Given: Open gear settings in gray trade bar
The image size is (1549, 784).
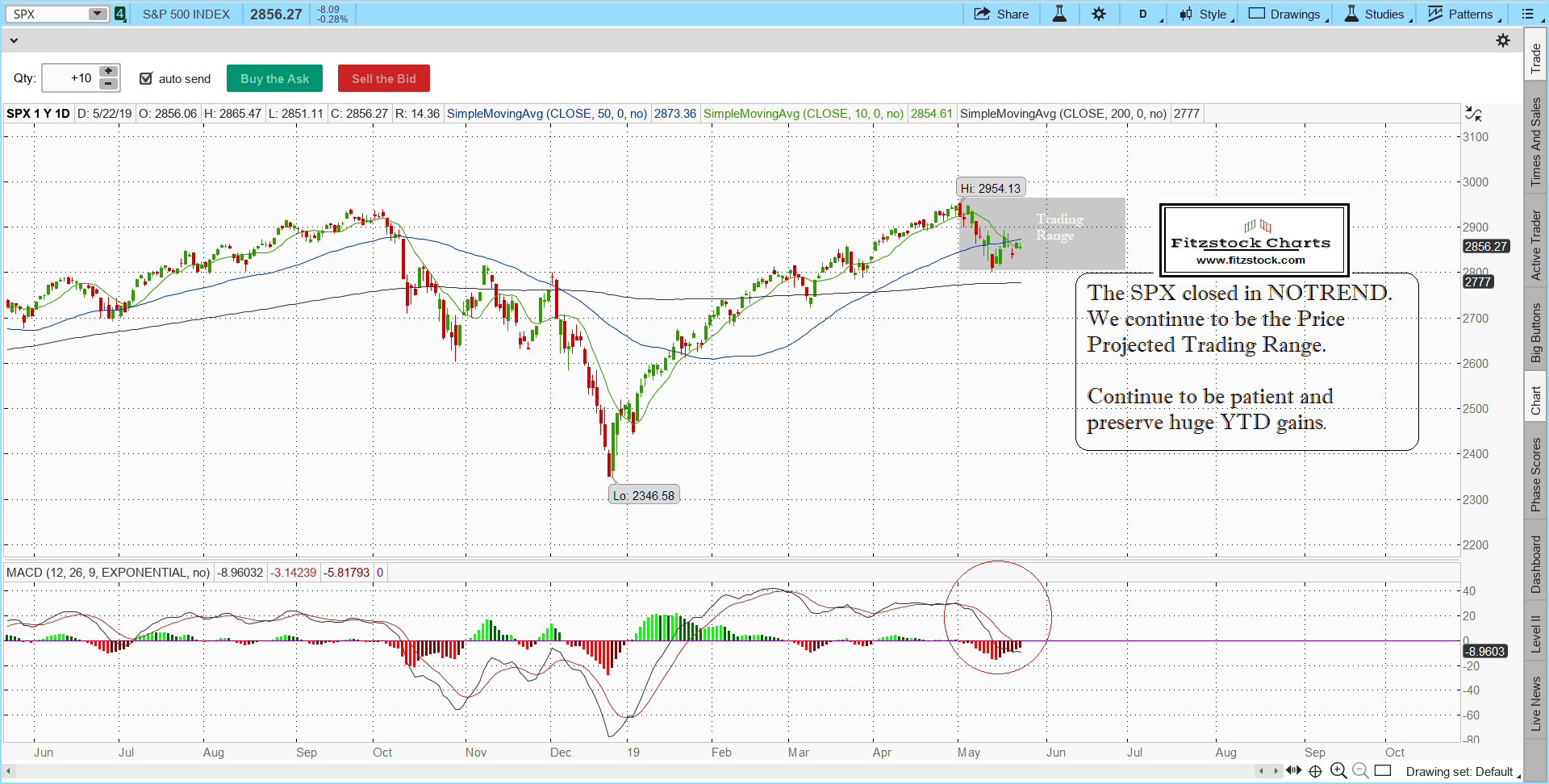Looking at the screenshot, I should click(1503, 40).
